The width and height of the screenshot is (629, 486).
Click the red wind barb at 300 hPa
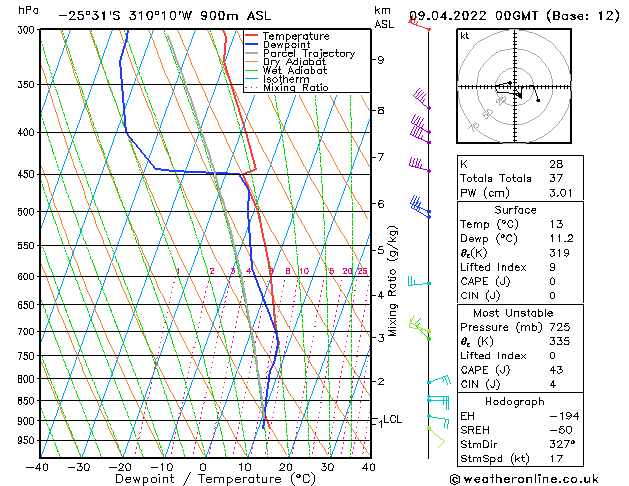tap(419, 24)
